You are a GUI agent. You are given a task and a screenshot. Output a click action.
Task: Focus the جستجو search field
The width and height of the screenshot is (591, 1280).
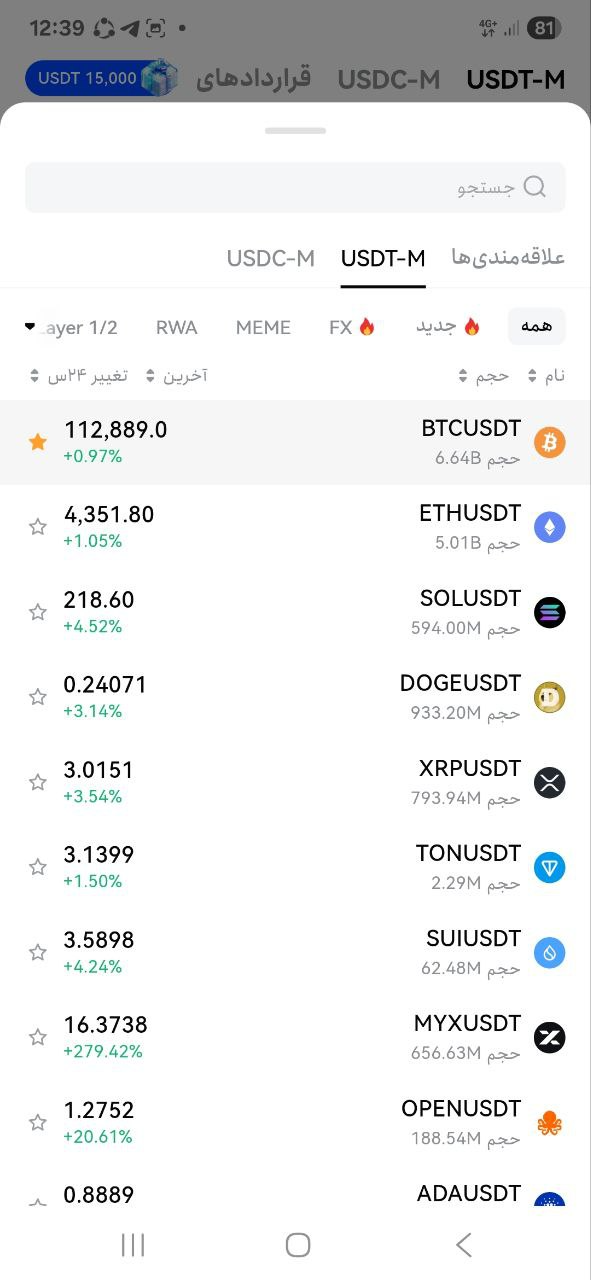coord(295,187)
